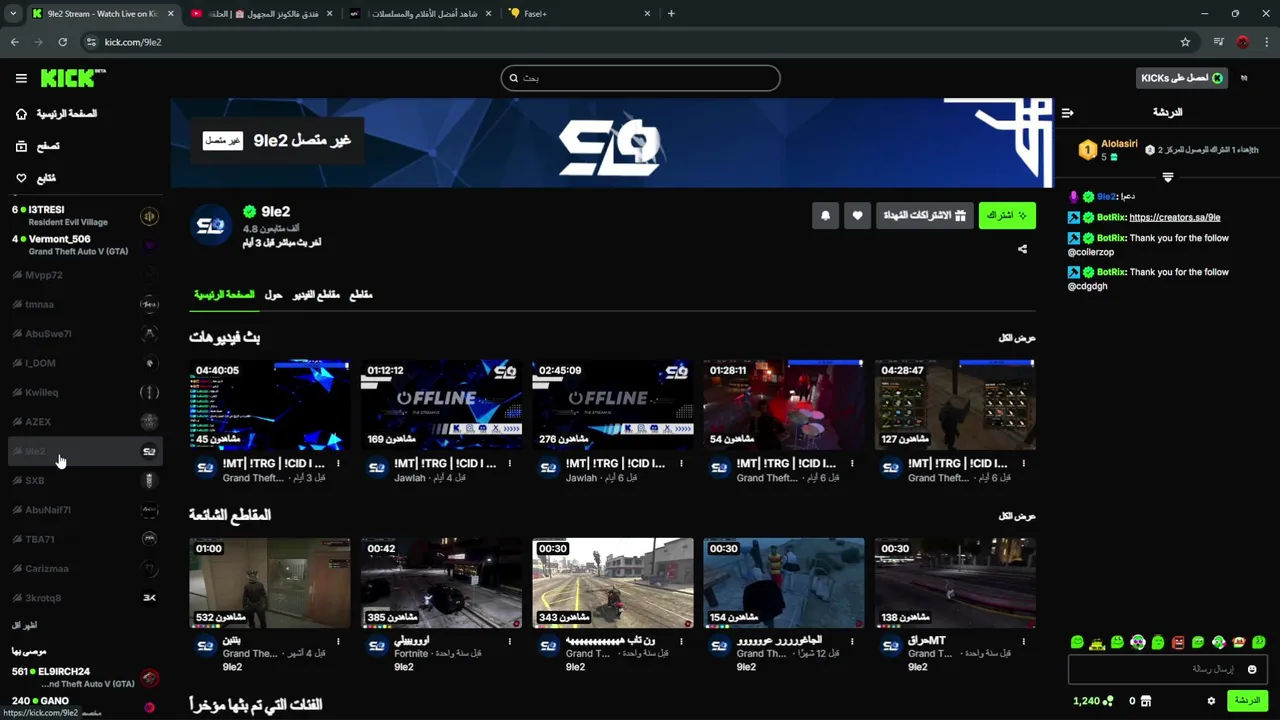The width and height of the screenshot is (1280, 720).
Task: Open options menu for 02:45:09 video
Action: [x=681, y=464]
